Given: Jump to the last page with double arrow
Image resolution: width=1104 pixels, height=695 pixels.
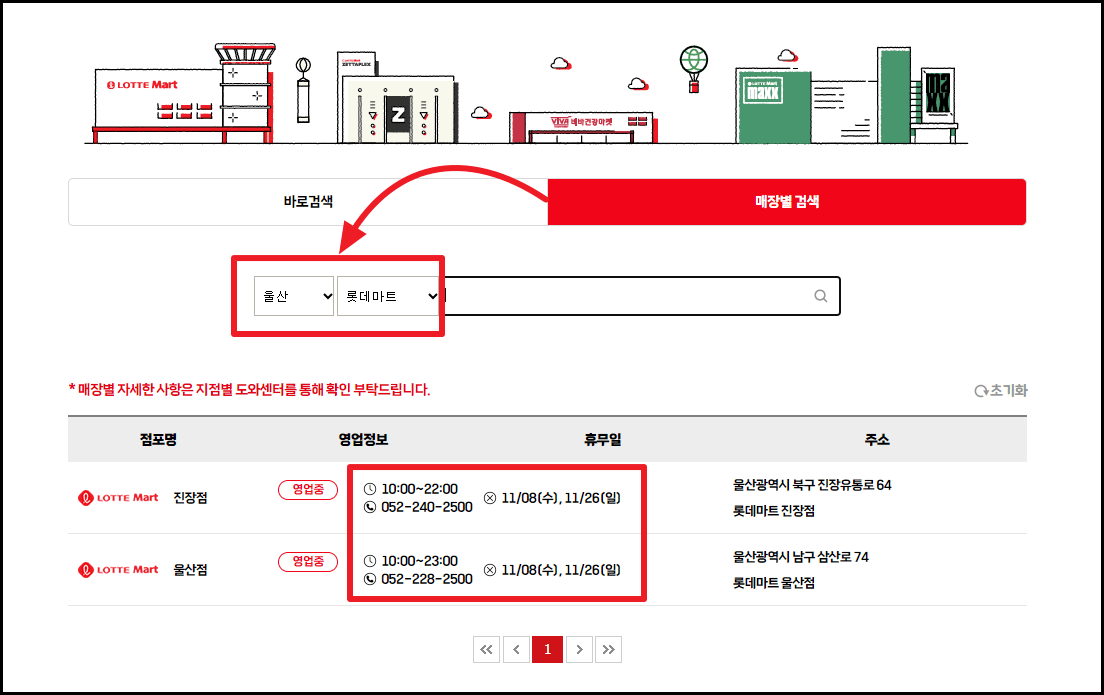Looking at the screenshot, I should pyautogui.click(x=609, y=648).
